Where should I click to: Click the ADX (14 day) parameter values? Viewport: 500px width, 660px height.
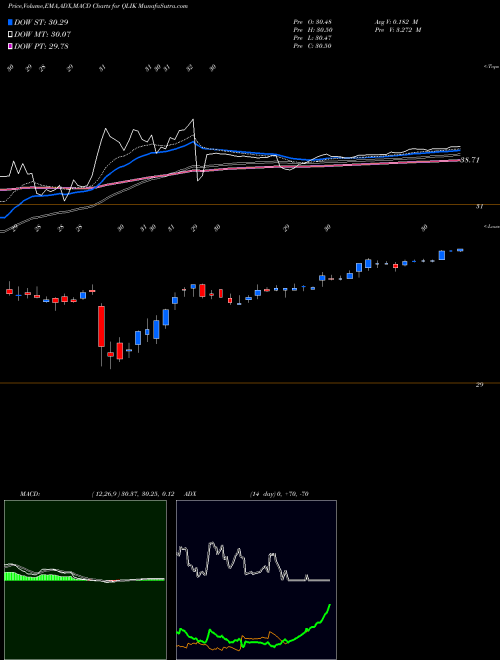pos(279,494)
